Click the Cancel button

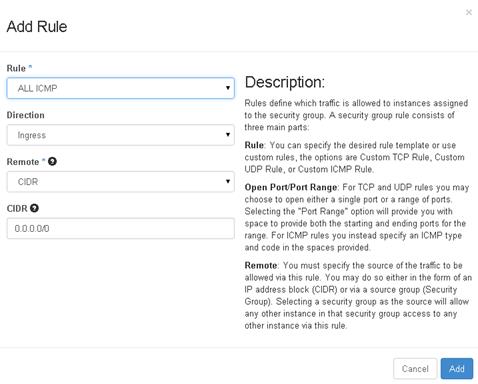pyautogui.click(x=415, y=369)
